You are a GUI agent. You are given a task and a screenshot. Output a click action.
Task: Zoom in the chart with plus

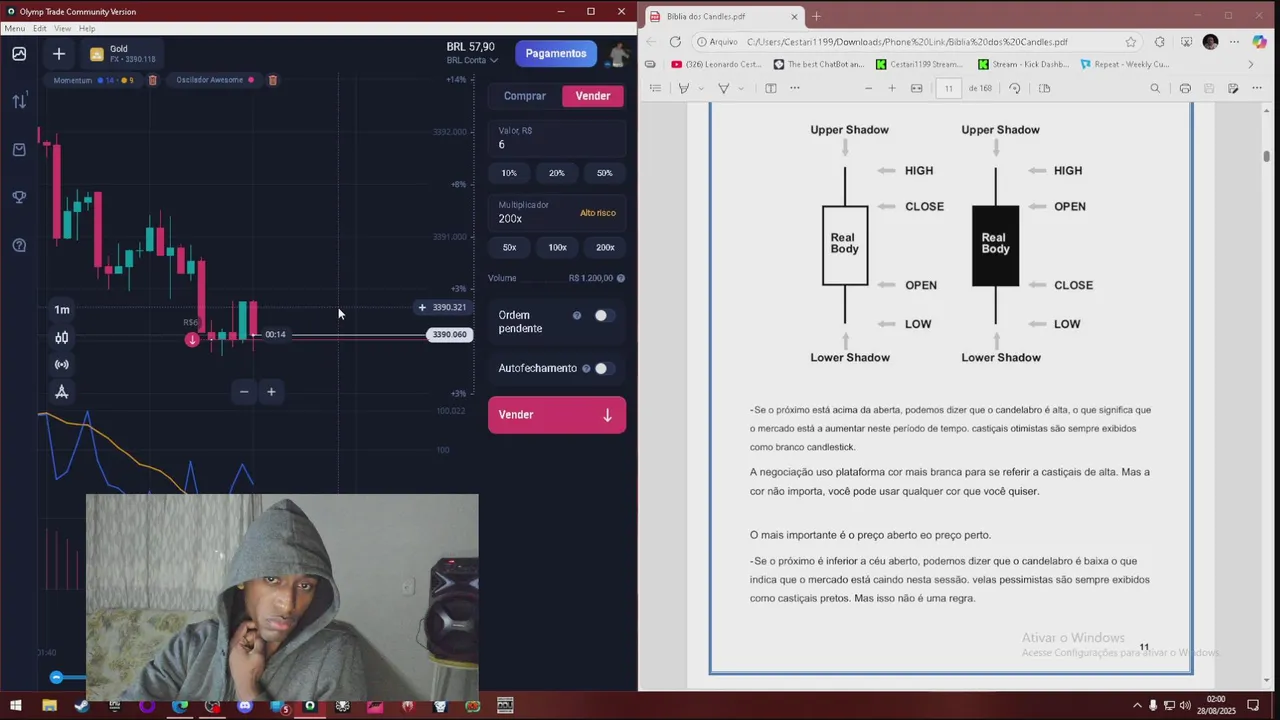click(271, 392)
